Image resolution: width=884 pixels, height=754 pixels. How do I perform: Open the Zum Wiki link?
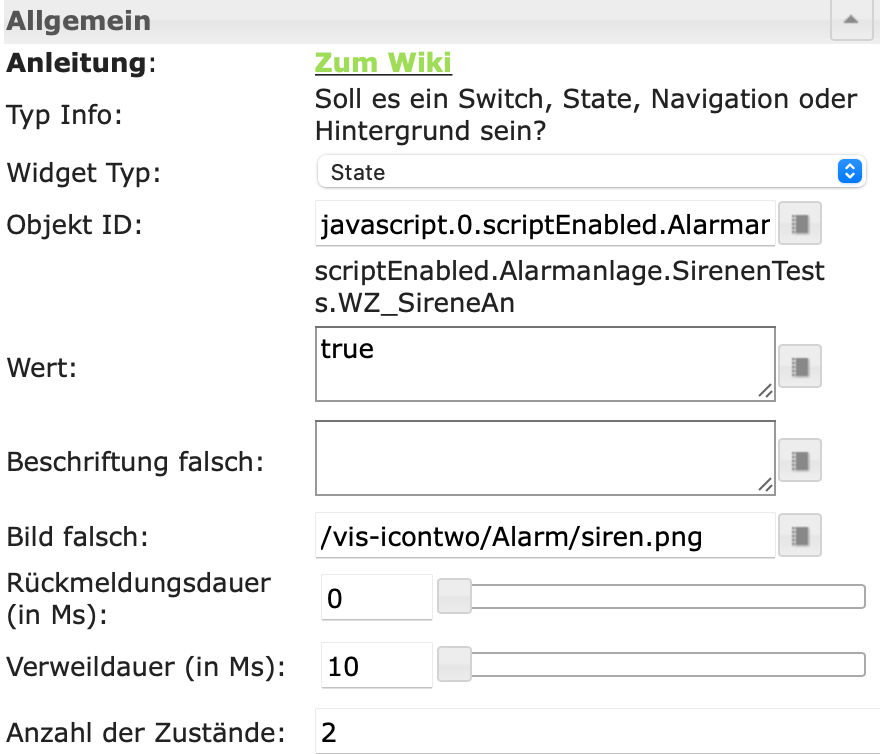(383, 63)
